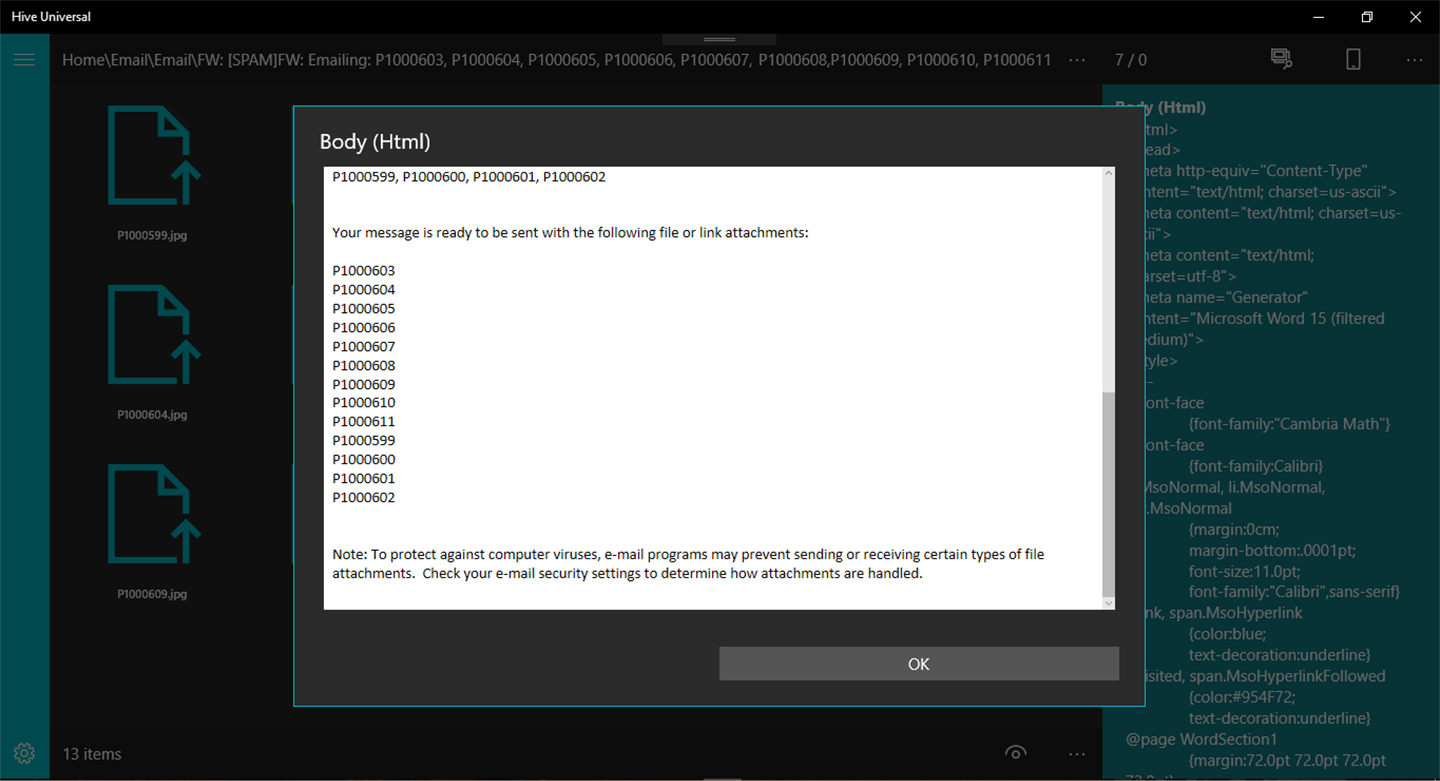1440x781 pixels.
Task: Click the P1000602 line in message body
Action: (x=364, y=498)
